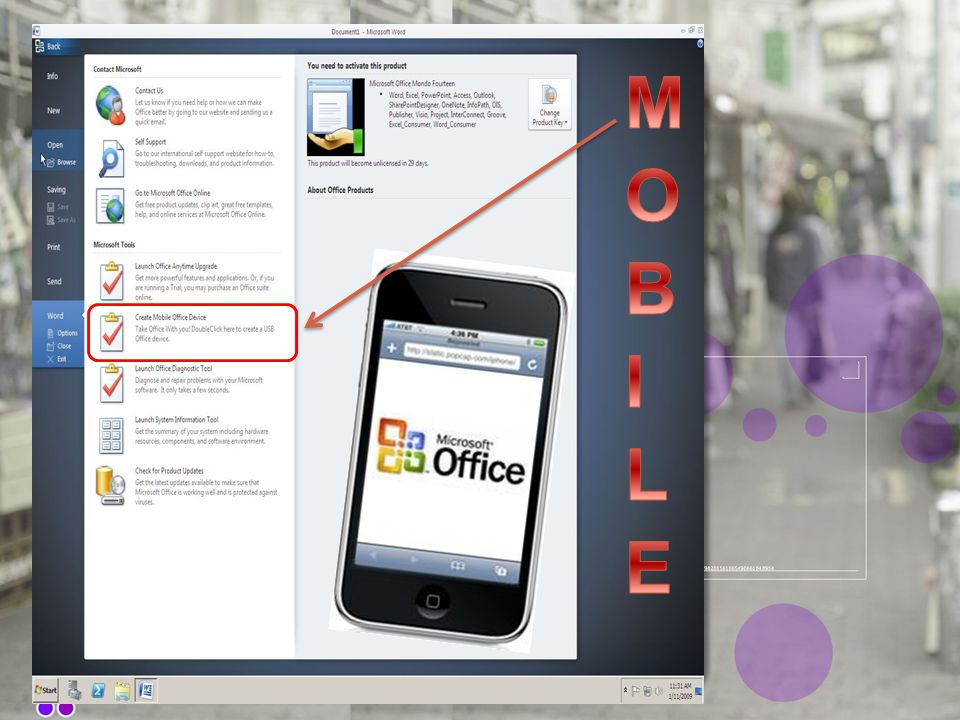
Task: Select Launch System Information Tool
Action: (177, 420)
